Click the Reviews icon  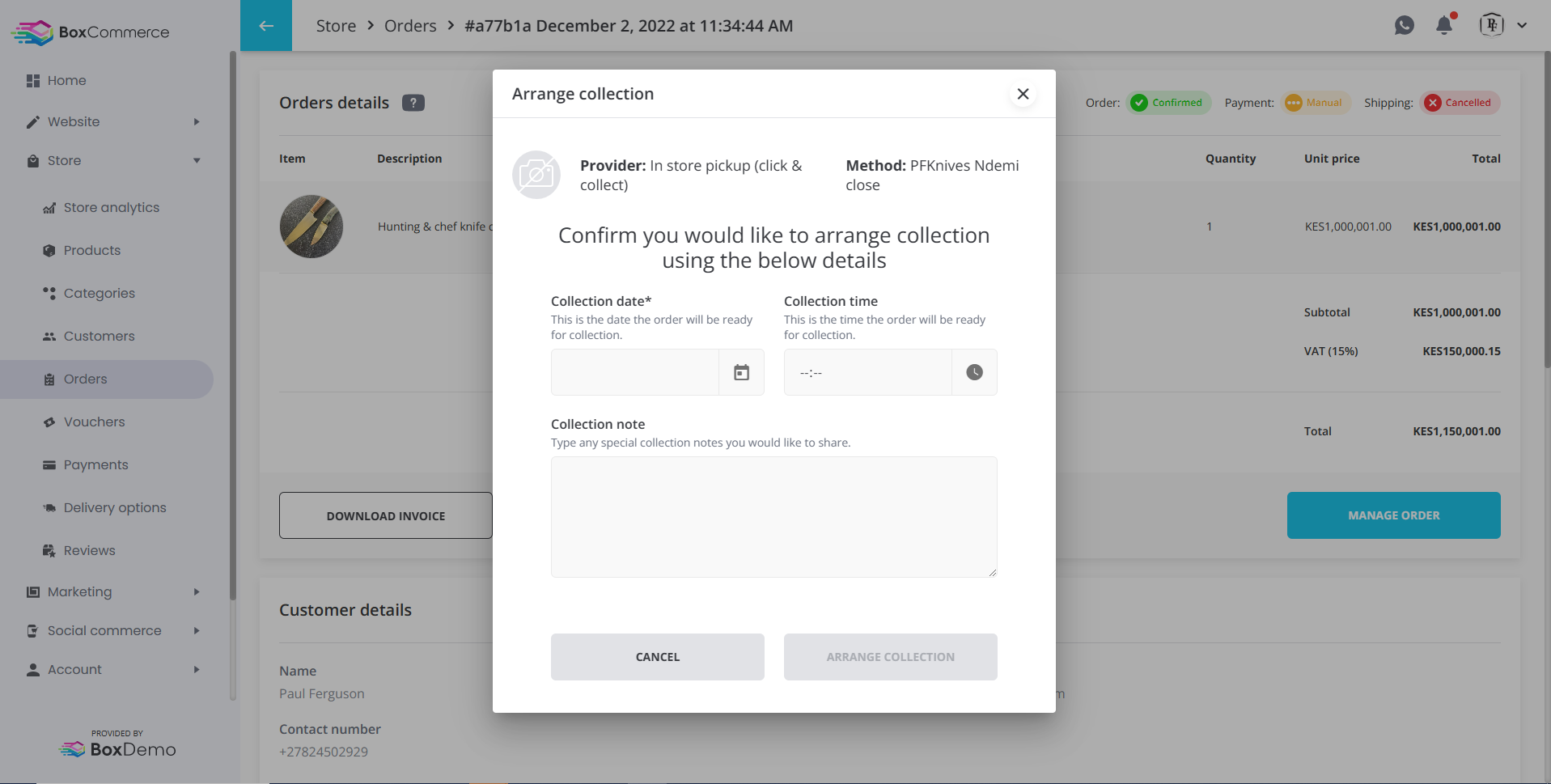(x=49, y=551)
